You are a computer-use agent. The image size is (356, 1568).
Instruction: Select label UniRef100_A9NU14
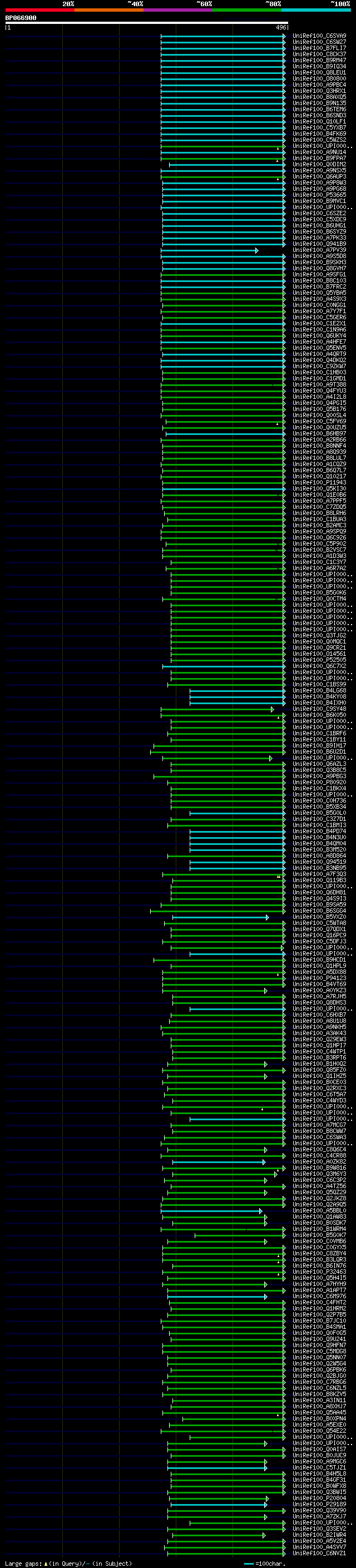319,152
